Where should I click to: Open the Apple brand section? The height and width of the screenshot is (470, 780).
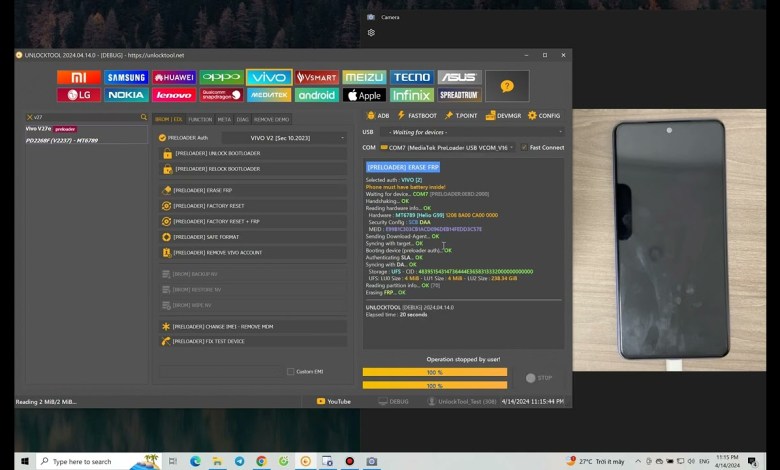pos(364,95)
